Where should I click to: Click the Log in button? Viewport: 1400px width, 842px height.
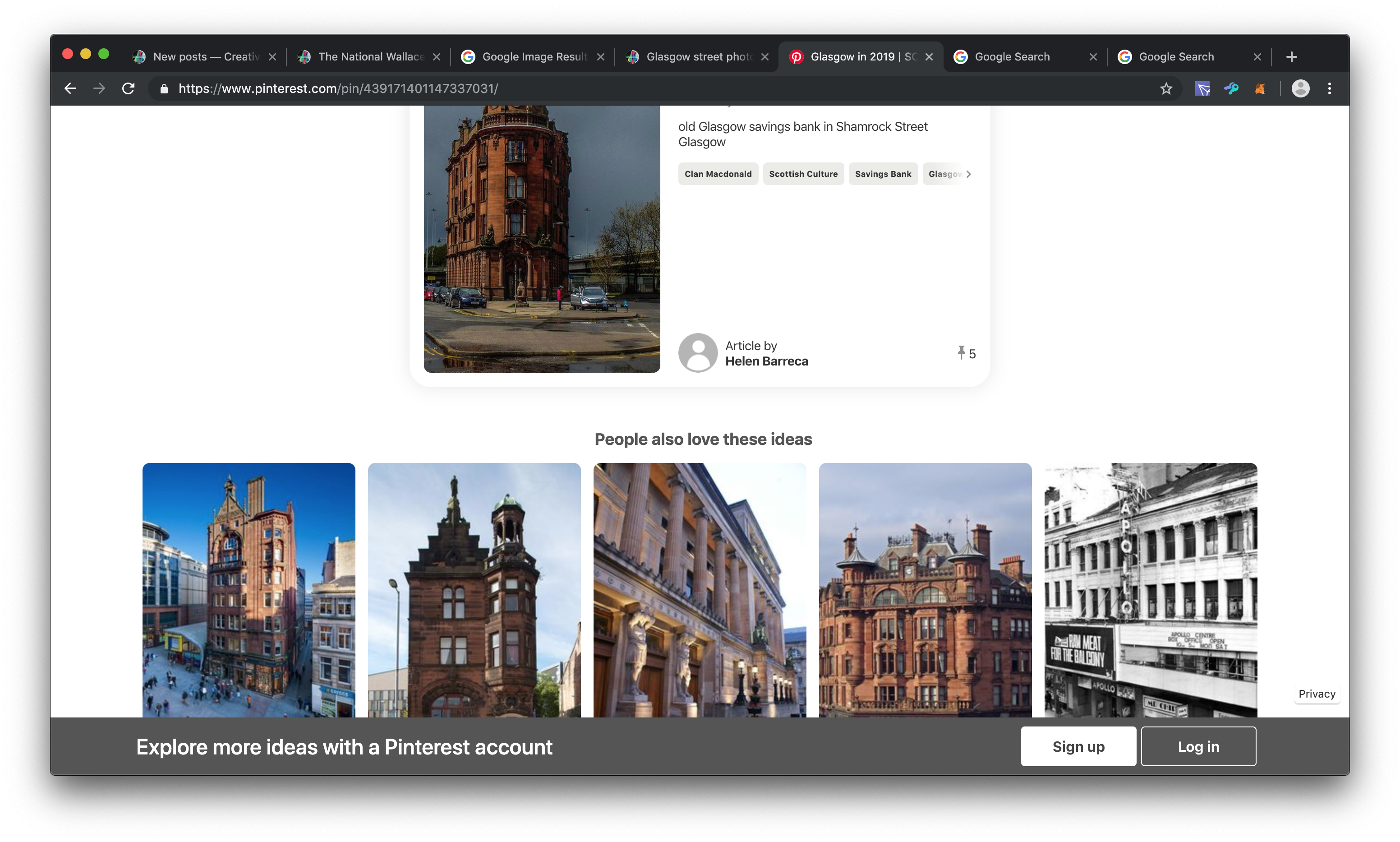[x=1198, y=746]
